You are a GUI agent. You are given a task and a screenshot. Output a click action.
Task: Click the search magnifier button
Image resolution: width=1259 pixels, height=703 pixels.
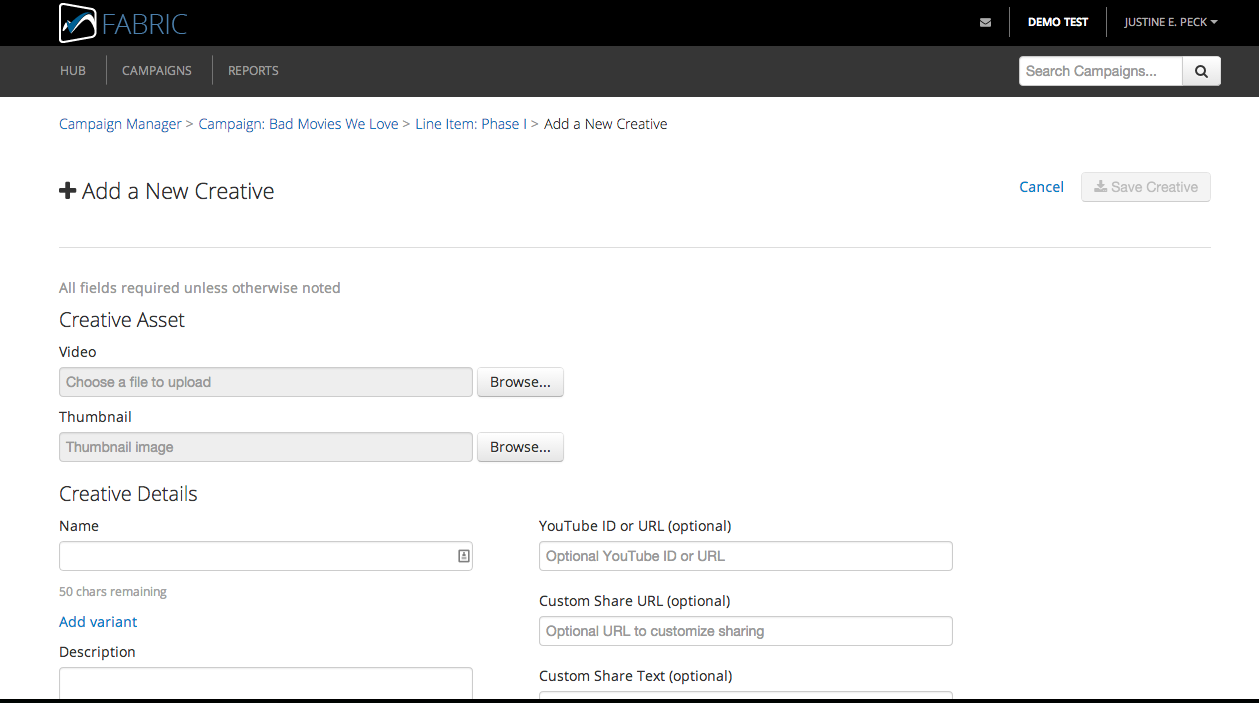(x=1201, y=71)
